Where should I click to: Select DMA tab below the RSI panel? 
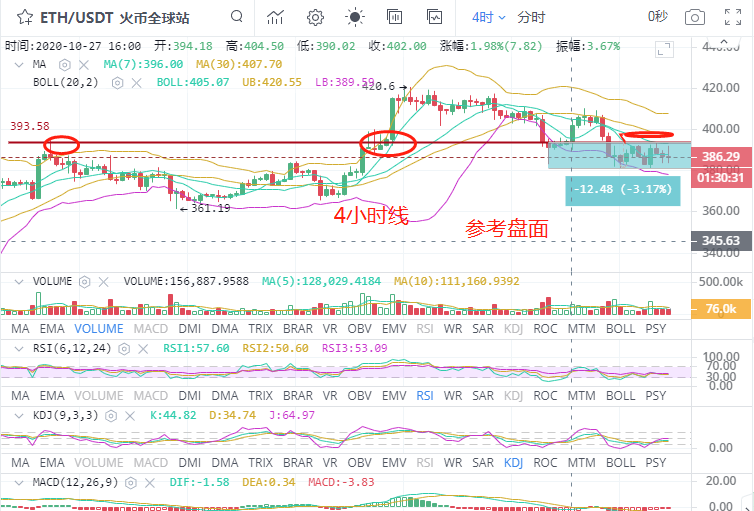point(225,396)
